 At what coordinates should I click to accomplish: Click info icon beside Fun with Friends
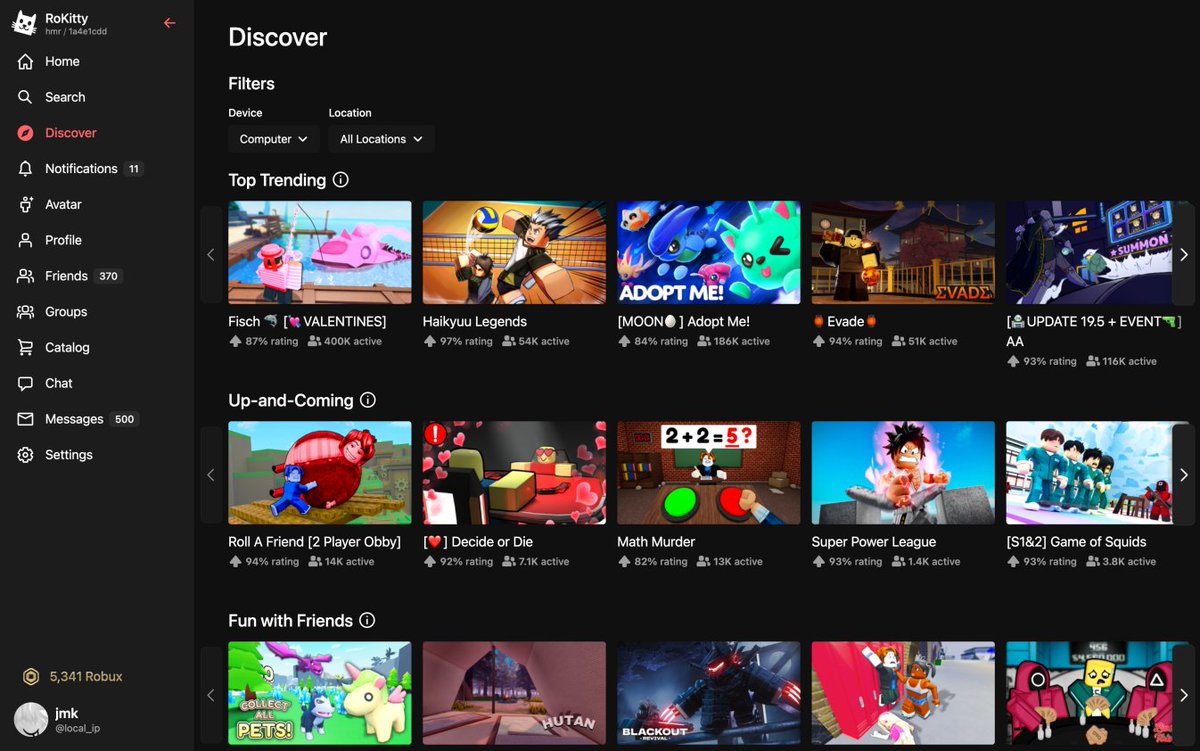click(x=367, y=621)
